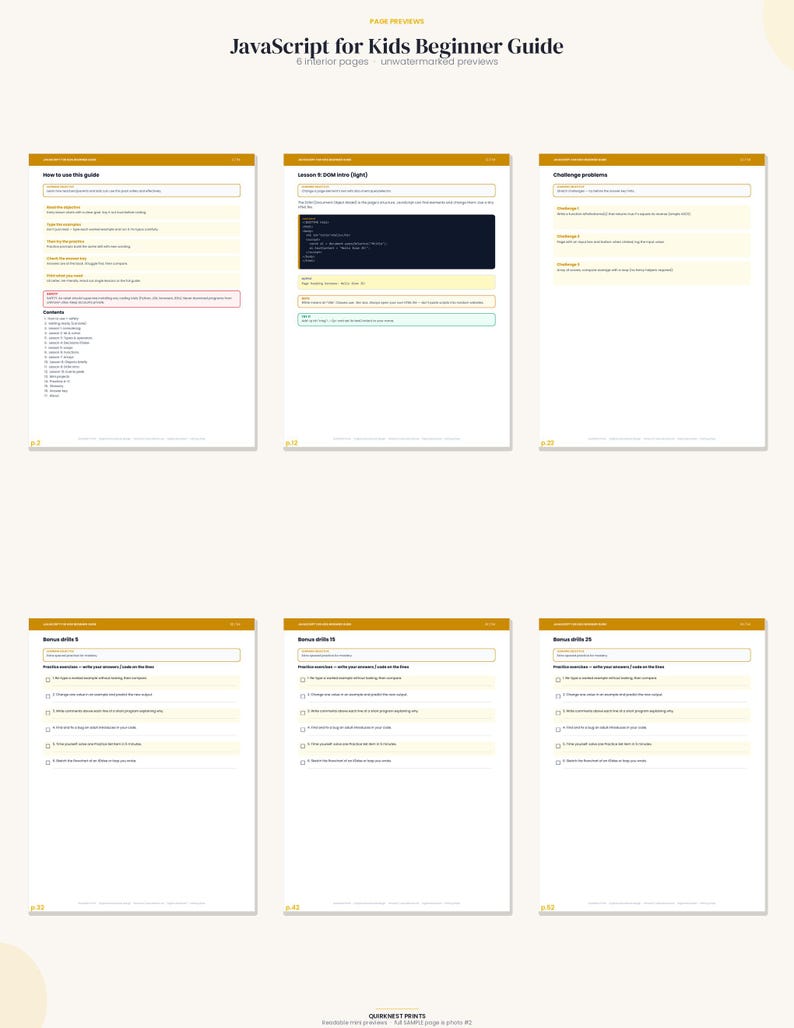Viewport: 794px width, 1028px height.
Task: Click the "p.52" page number label
Action: pyautogui.click(x=547, y=907)
